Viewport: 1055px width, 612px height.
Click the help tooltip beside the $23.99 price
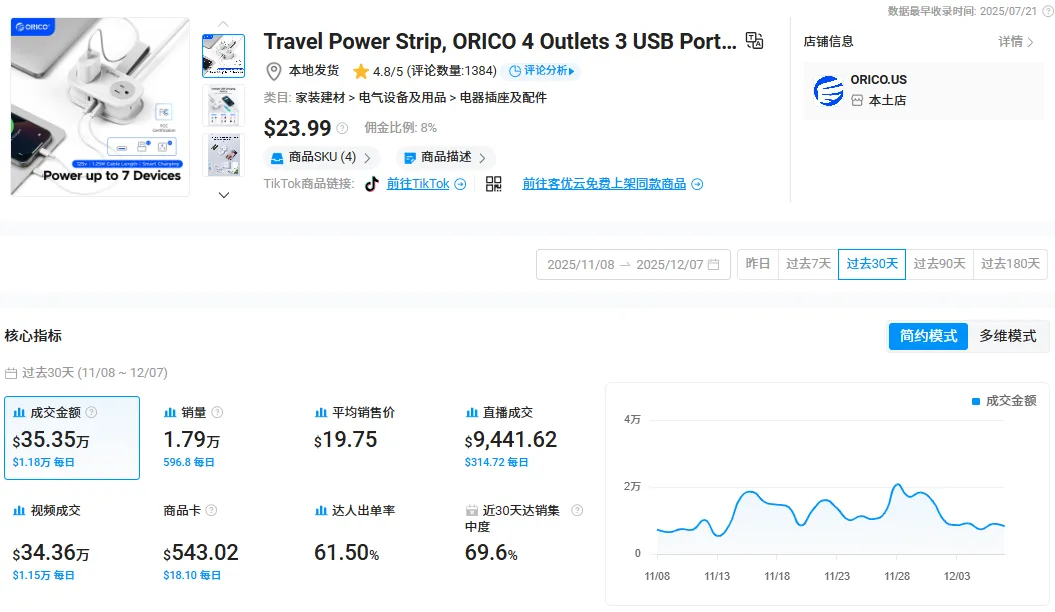pos(340,129)
